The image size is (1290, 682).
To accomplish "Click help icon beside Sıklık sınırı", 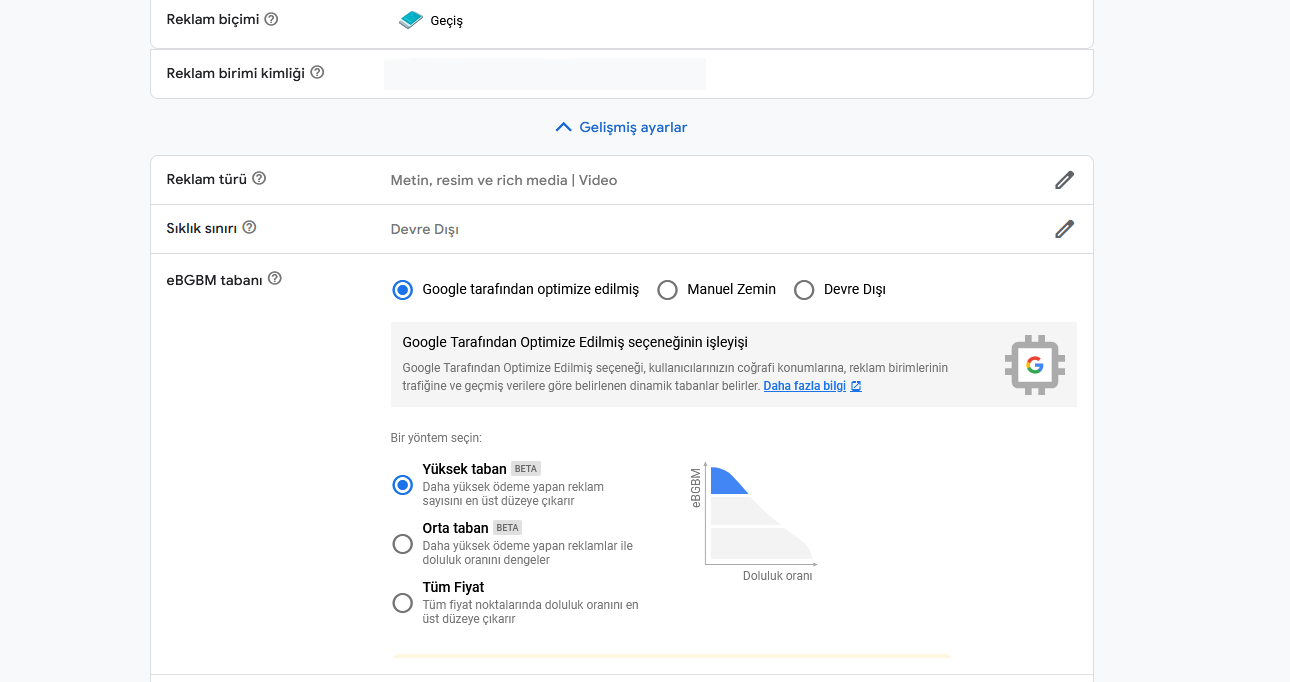I will coord(249,227).
